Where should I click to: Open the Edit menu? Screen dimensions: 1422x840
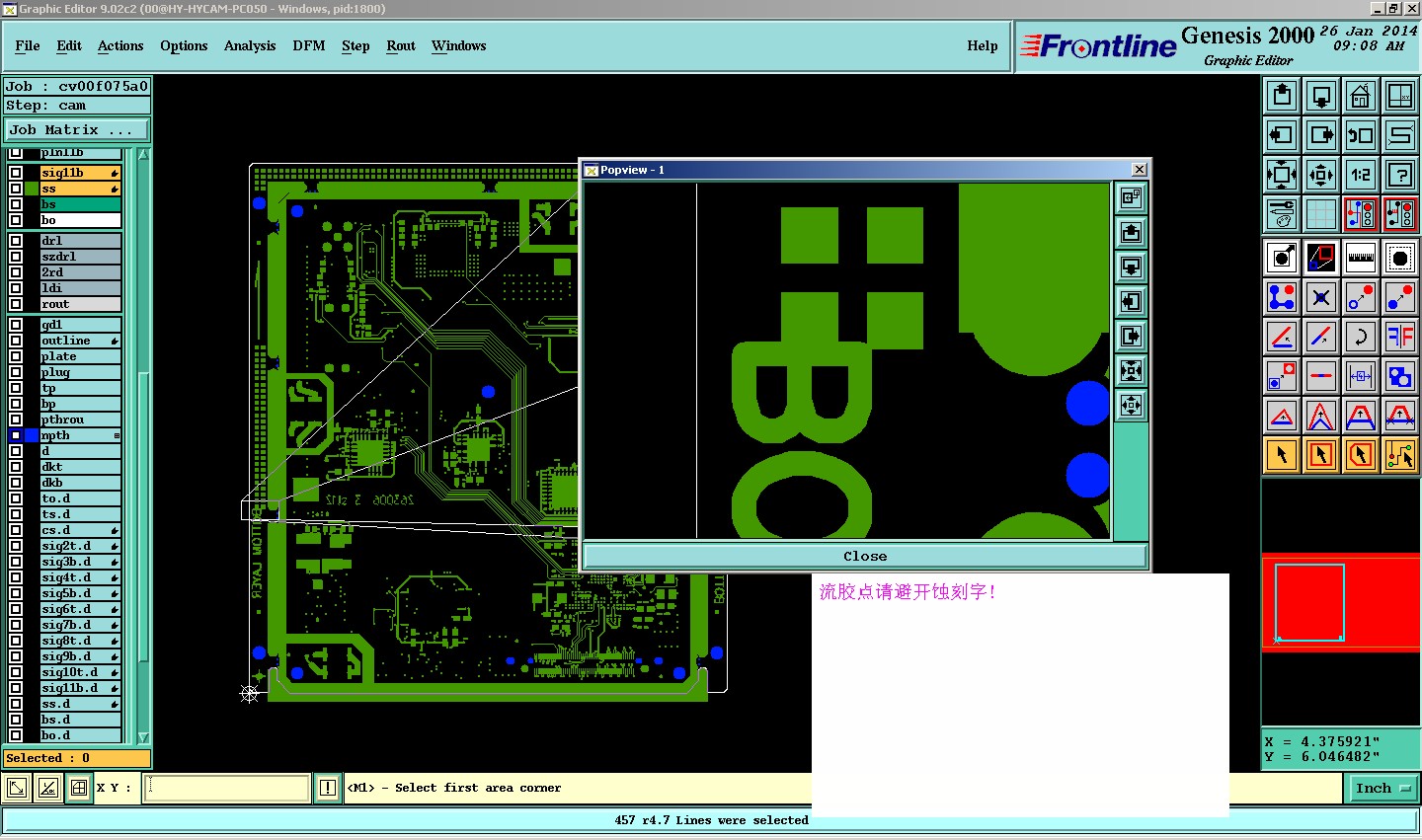click(69, 45)
